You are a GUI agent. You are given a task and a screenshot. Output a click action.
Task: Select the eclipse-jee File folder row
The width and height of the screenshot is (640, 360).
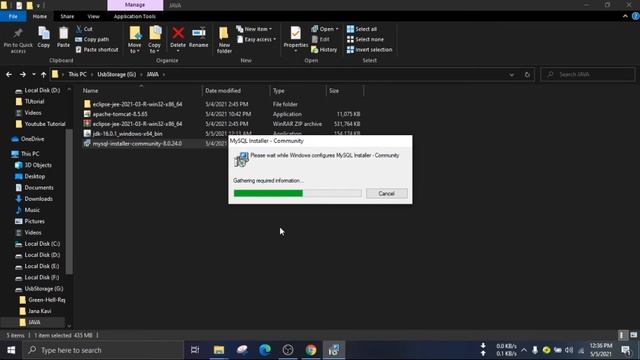click(222, 104)
